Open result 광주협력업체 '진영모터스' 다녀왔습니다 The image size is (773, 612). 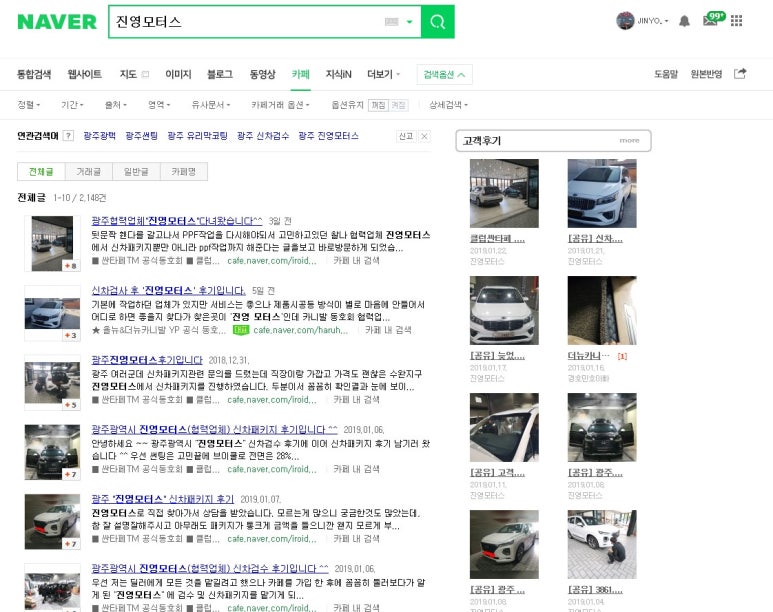click(x=177, y=220)
